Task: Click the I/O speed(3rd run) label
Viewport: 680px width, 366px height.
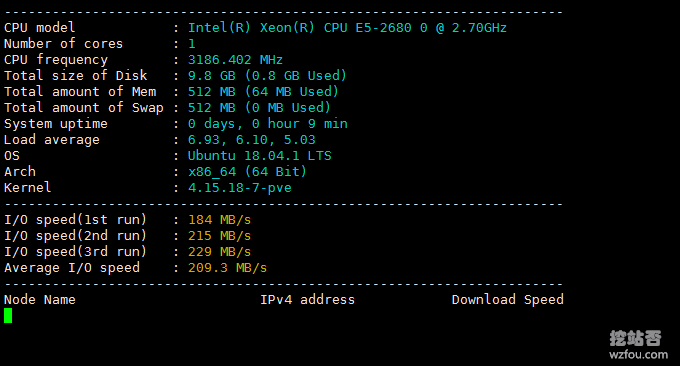Action: (75, 252)
